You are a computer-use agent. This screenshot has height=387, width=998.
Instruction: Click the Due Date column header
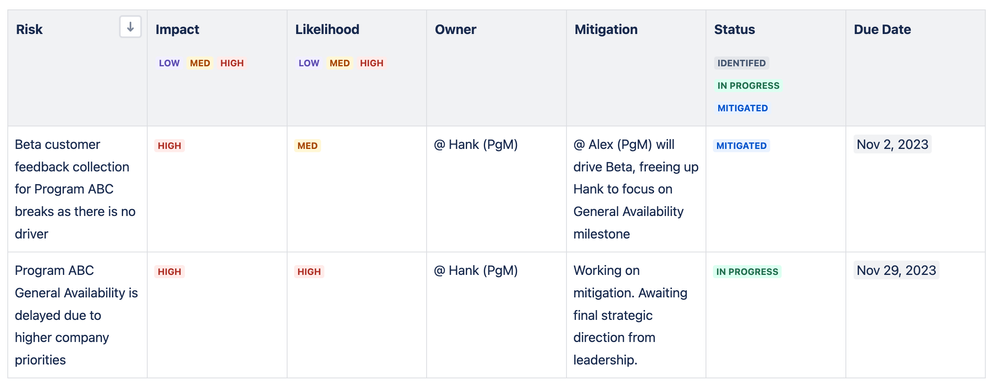tap(882, 29)
